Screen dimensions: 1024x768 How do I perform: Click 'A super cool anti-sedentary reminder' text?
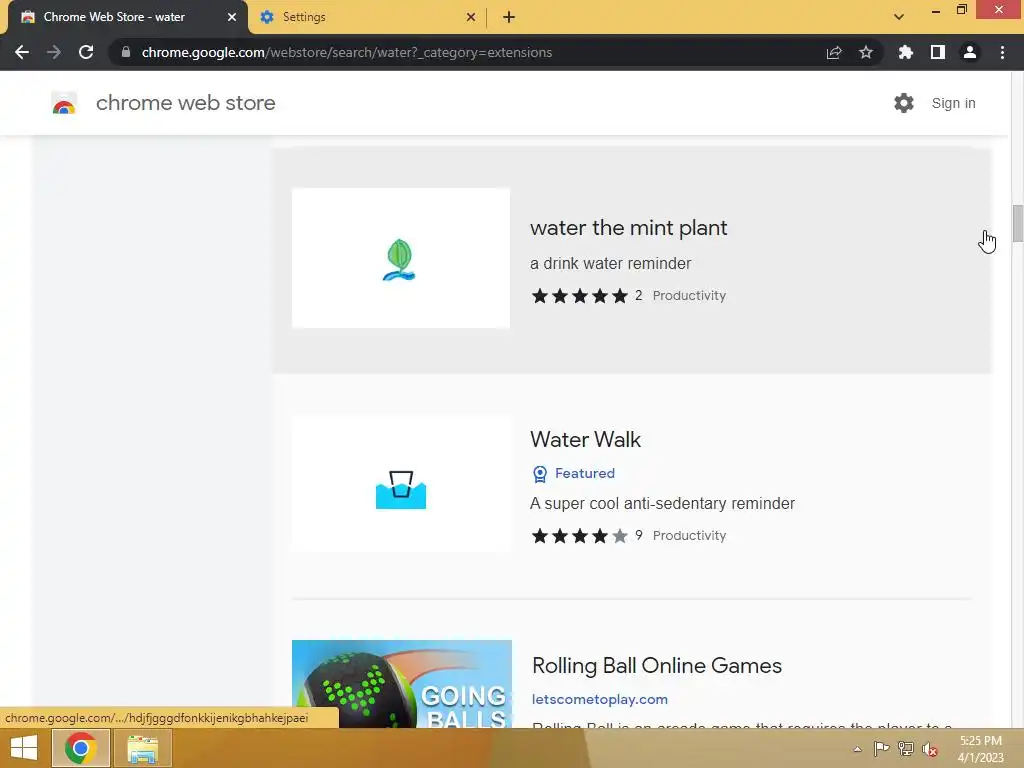point(662,504)
